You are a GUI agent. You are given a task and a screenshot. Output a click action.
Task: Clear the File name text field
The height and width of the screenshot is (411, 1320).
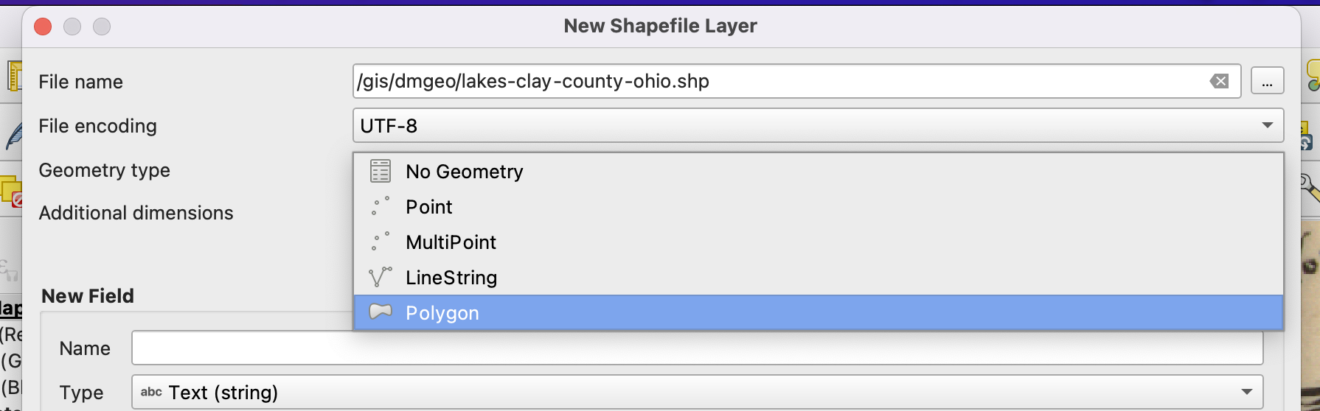click(1219, 82)
